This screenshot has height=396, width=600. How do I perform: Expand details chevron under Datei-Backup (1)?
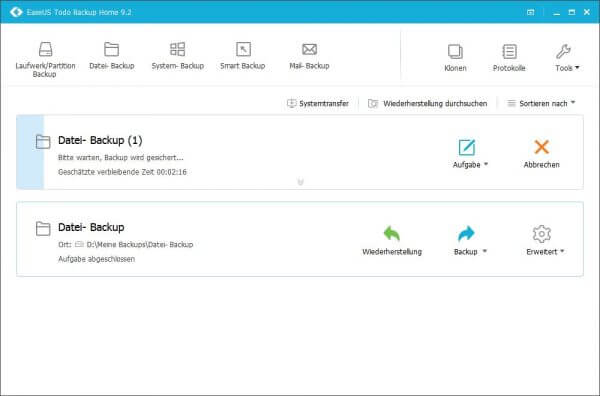point(300,182)
